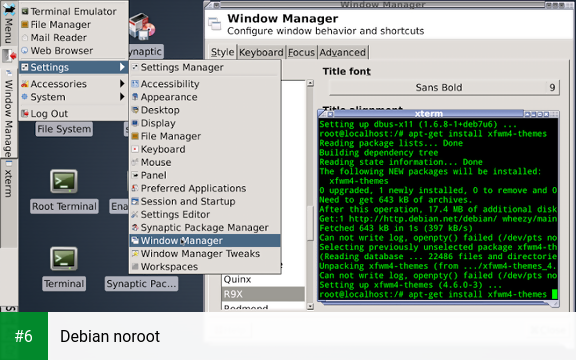
Task: Click the theme list scrollbar thumb
Action: (x=310, y=223)
